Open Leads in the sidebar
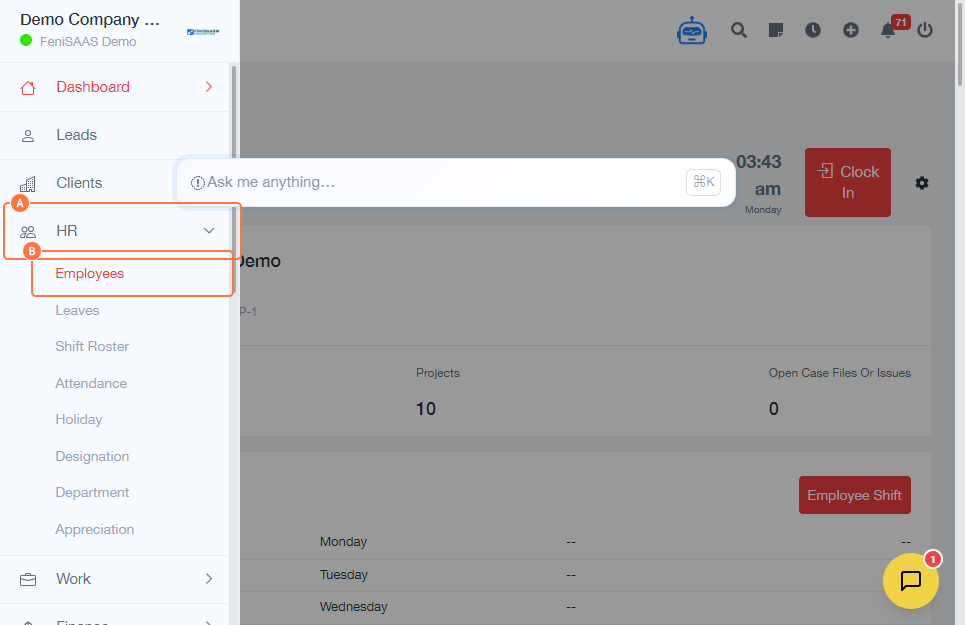 76,135
